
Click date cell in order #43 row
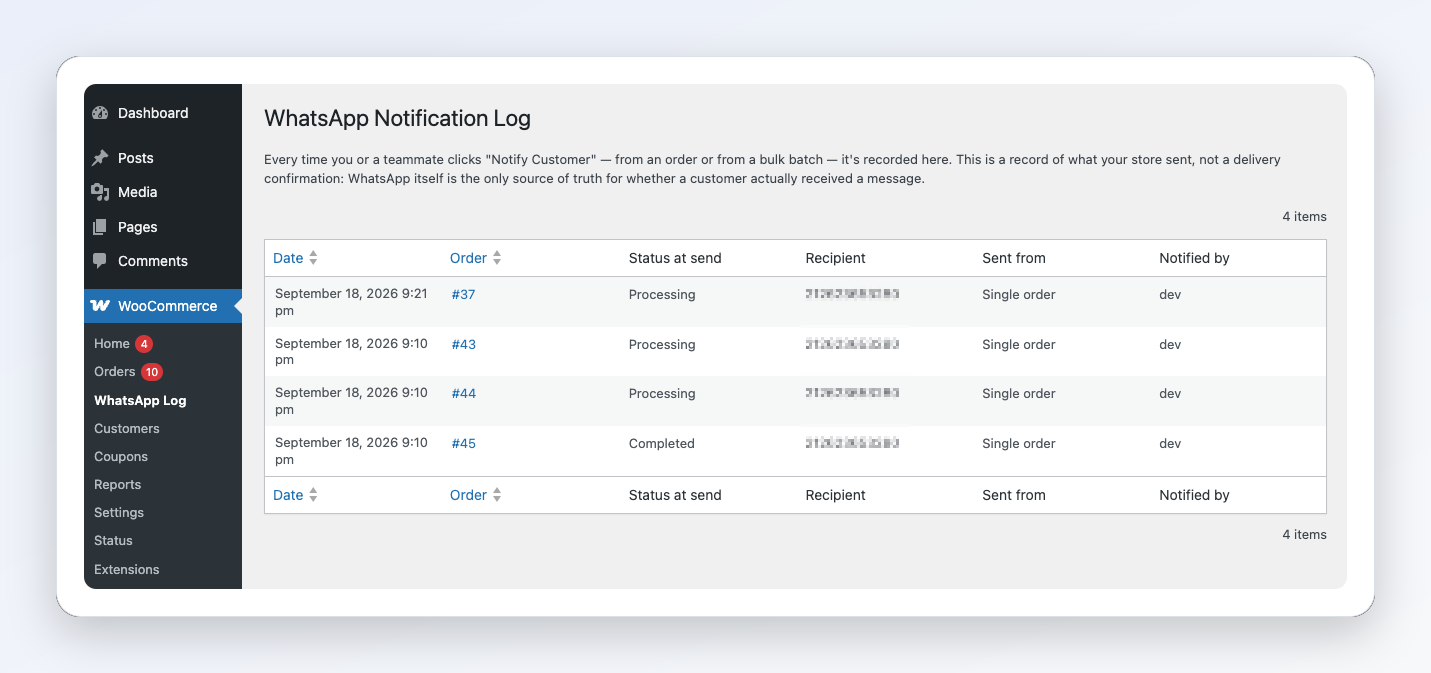[x=351, y=352]
